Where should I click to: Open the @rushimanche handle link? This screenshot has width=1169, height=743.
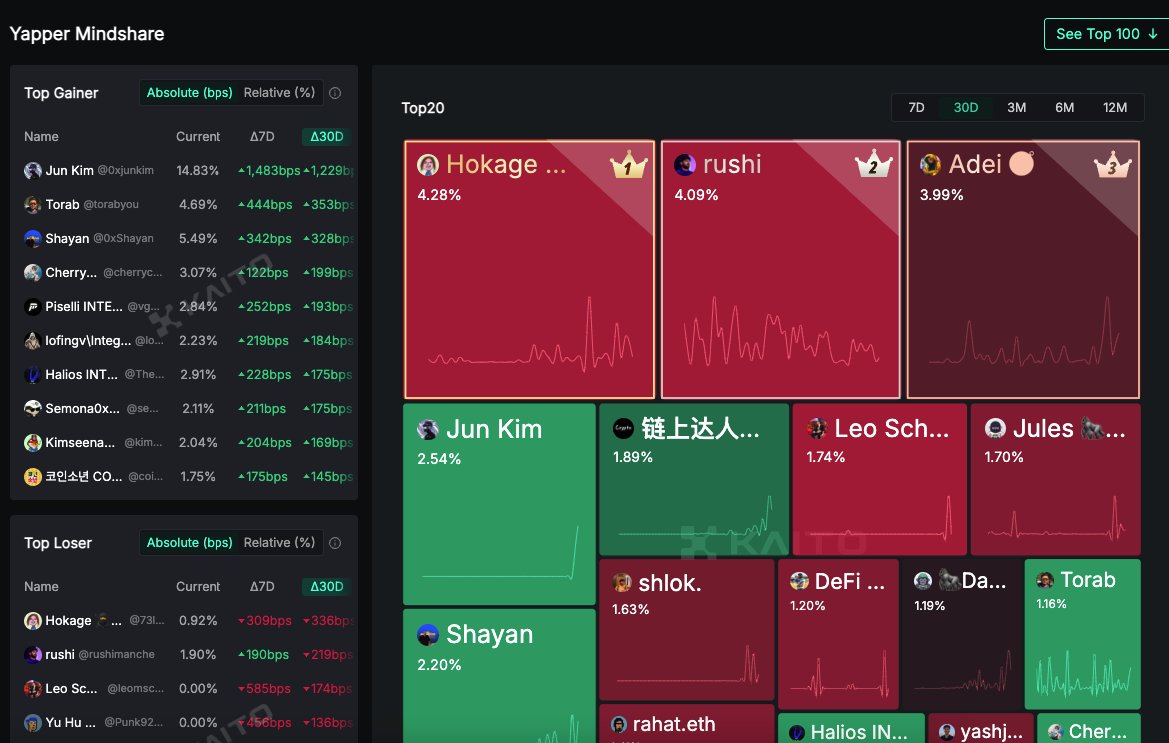tap(116, 654)
